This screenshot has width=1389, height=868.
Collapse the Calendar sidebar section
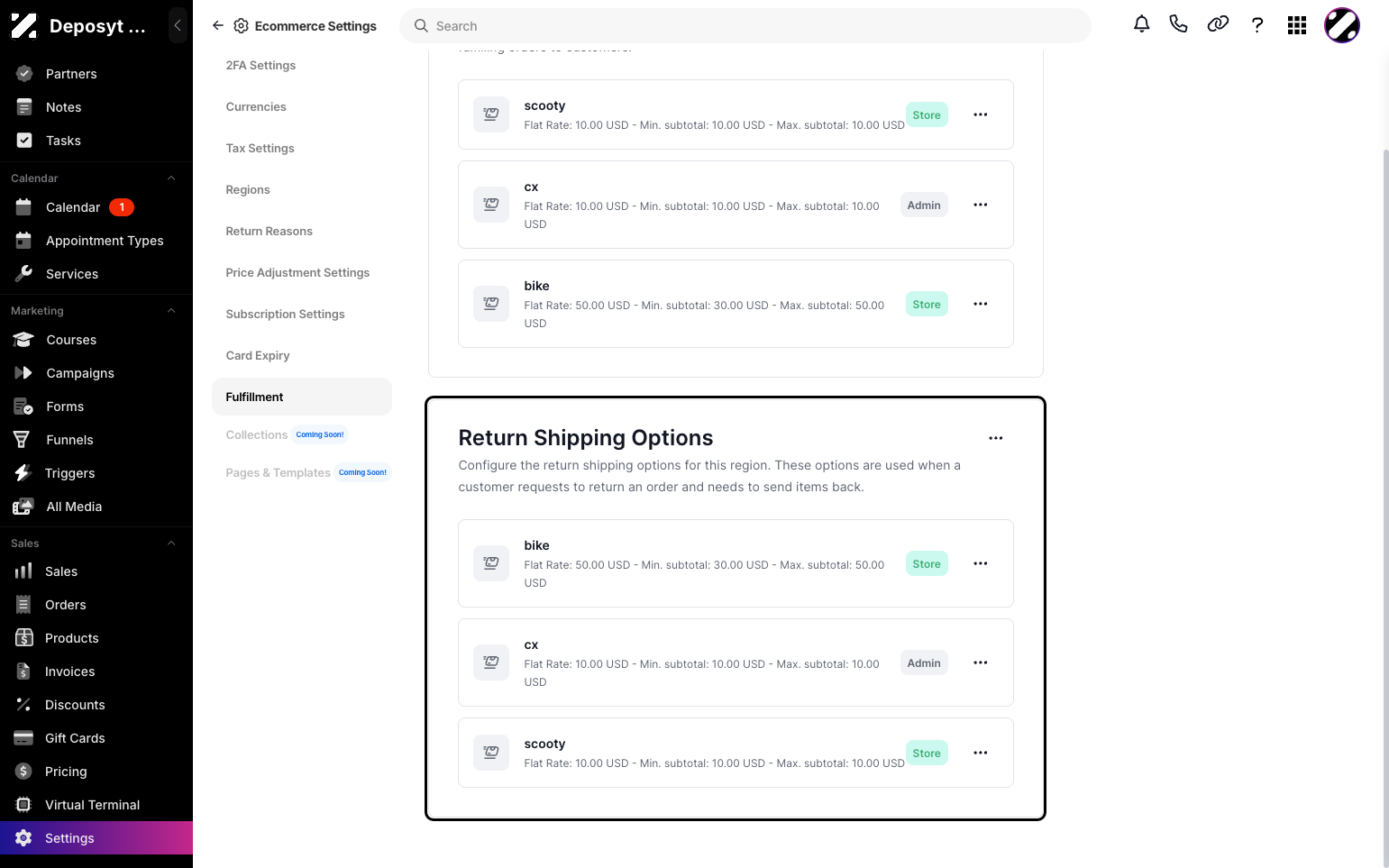coord(171,178)
